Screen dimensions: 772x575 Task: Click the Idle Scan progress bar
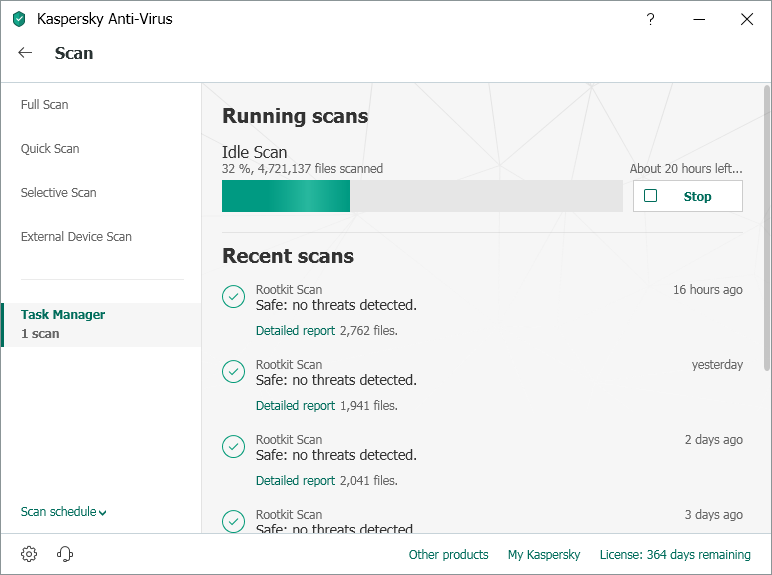pos(421,196)
